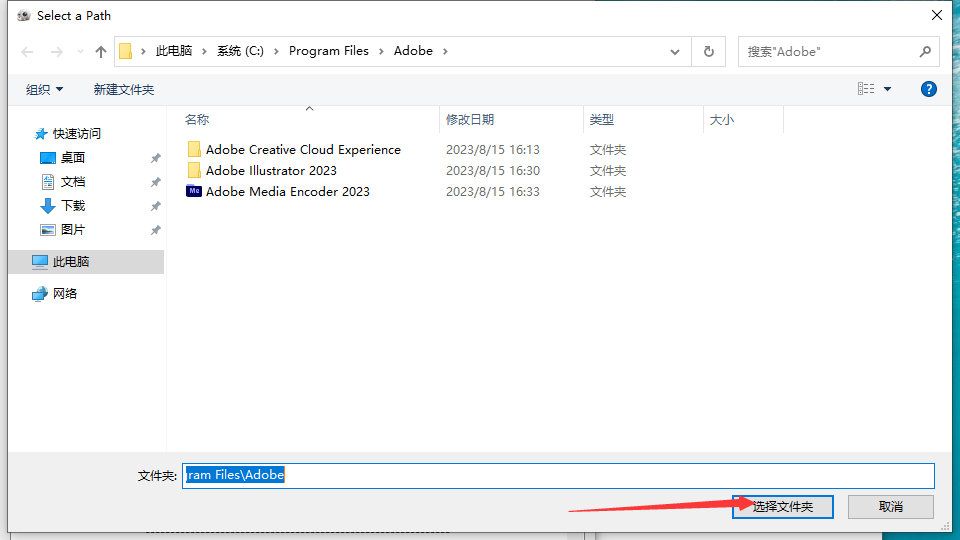
Task: Click the Creative Cloud Experience folder icon
Action: click(x=194, y=149)
